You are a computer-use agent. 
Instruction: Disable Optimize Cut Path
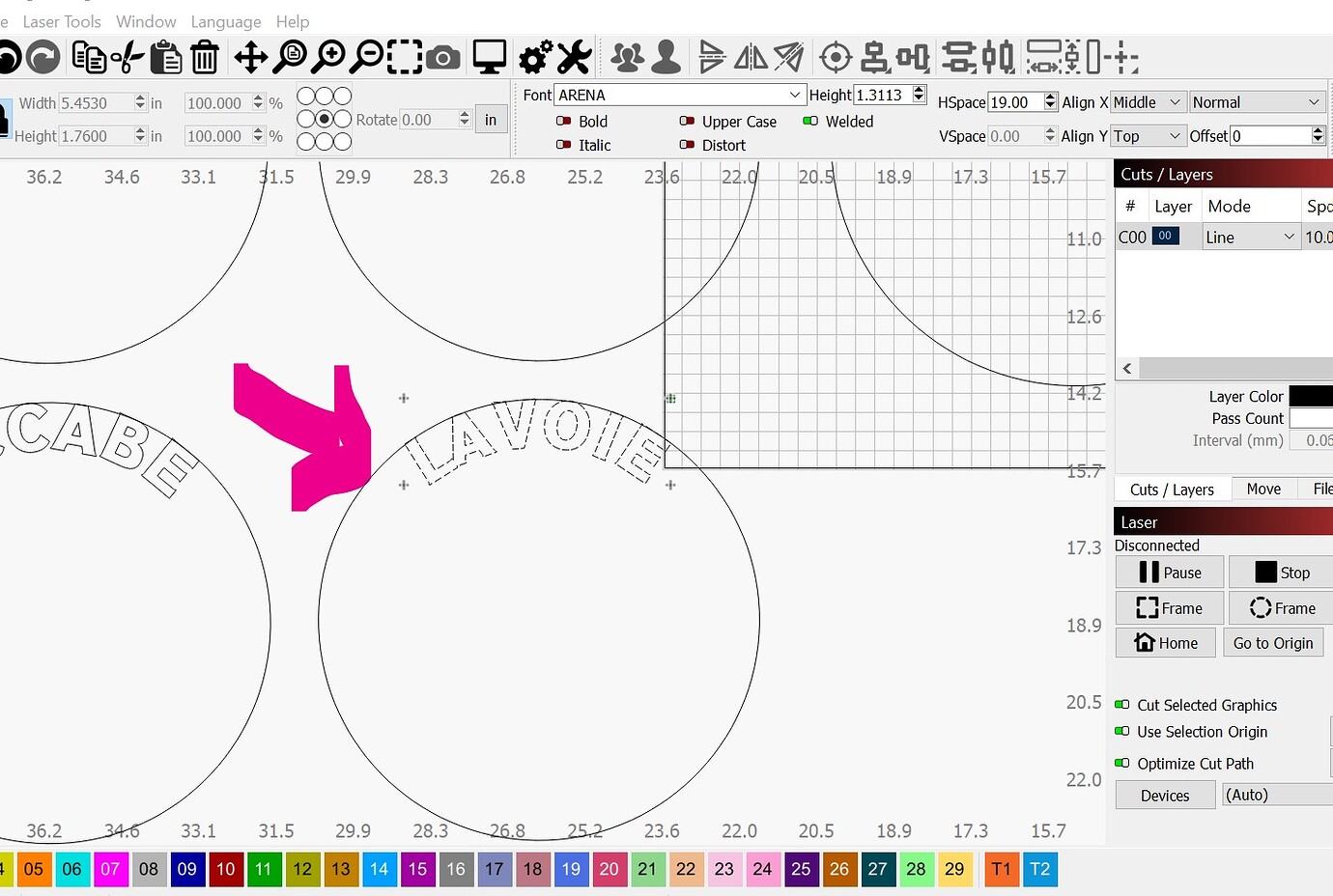tap(1121, 763)
